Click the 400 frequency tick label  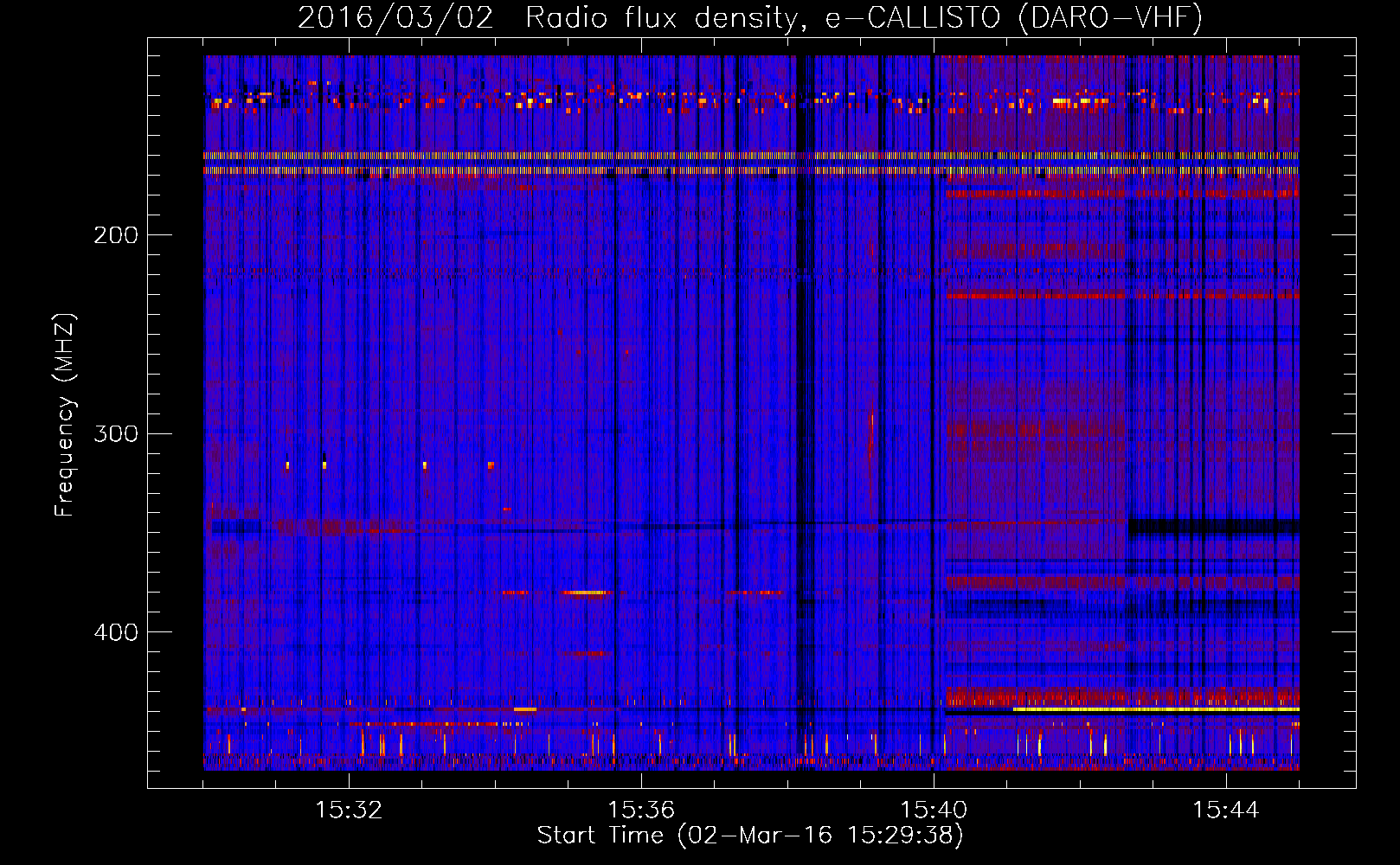[116, 632]
